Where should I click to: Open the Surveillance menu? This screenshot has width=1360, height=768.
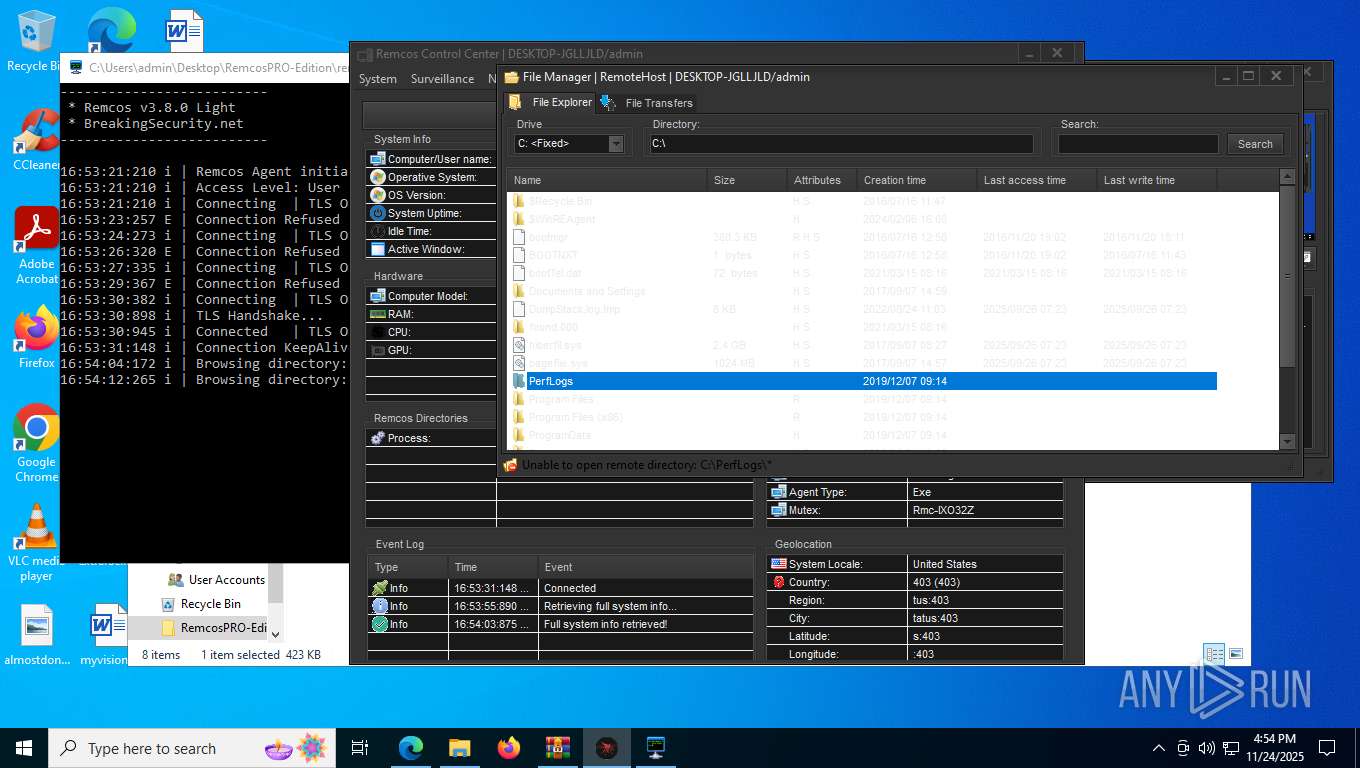point(443,79)
